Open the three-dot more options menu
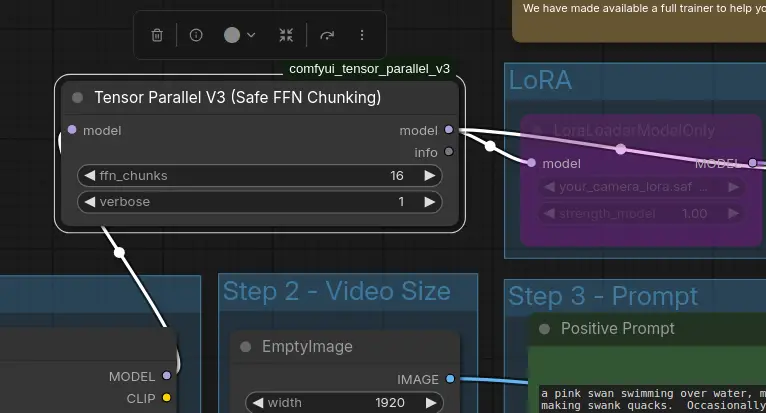This screenshot has width=766, height=413. tap(362, 35)
